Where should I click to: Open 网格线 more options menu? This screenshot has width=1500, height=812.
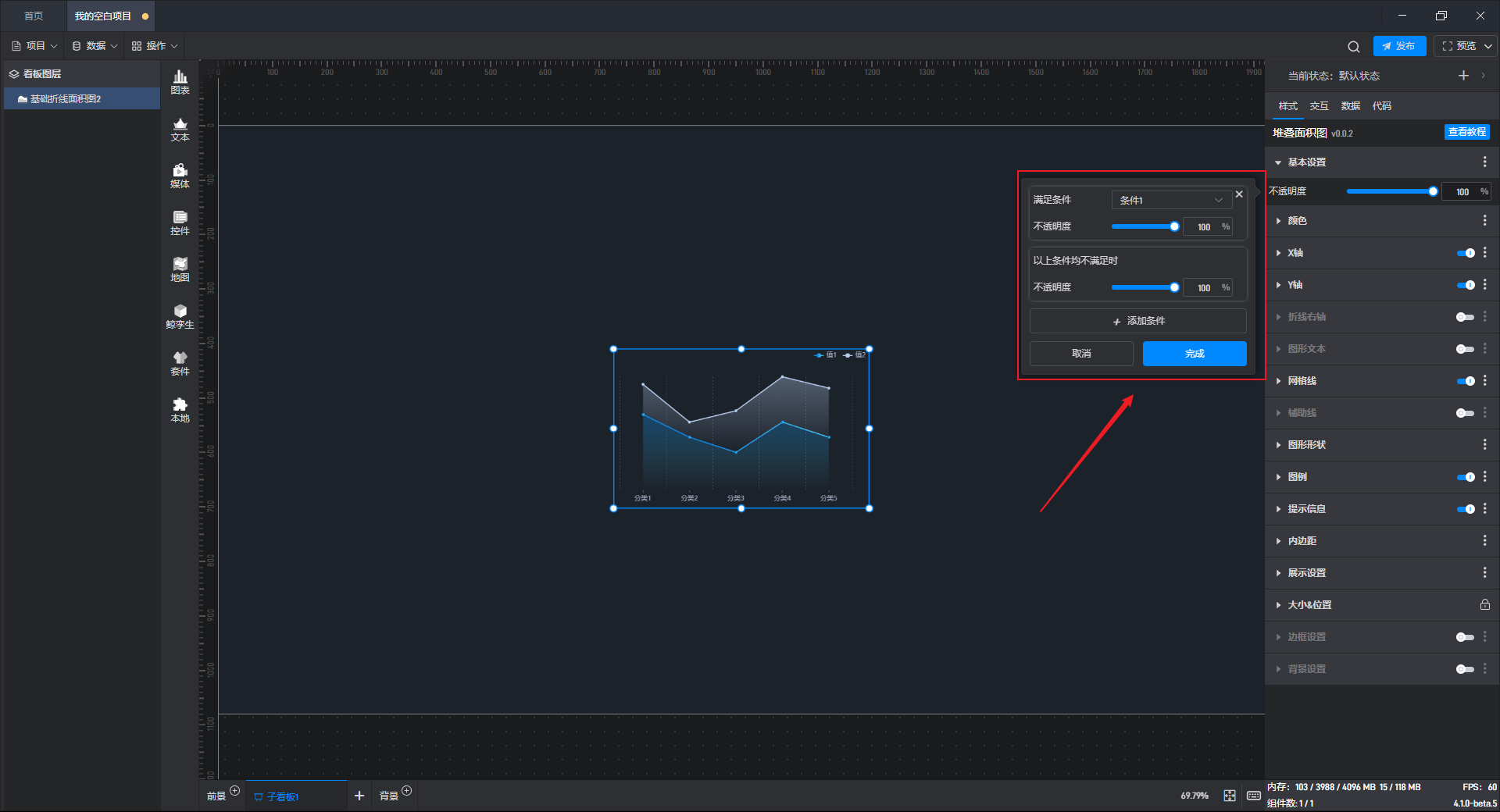tap(1485, 380)
